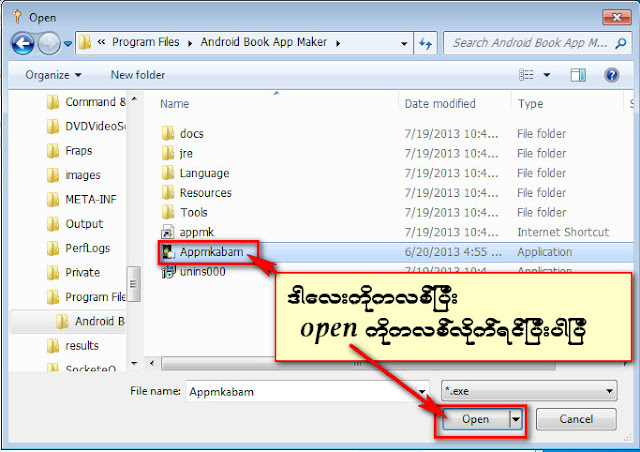Click Android Book App Maker breadcrumb
Image resolution: width=640 pixels, height=452 pixels.
(x=263, y=42)
